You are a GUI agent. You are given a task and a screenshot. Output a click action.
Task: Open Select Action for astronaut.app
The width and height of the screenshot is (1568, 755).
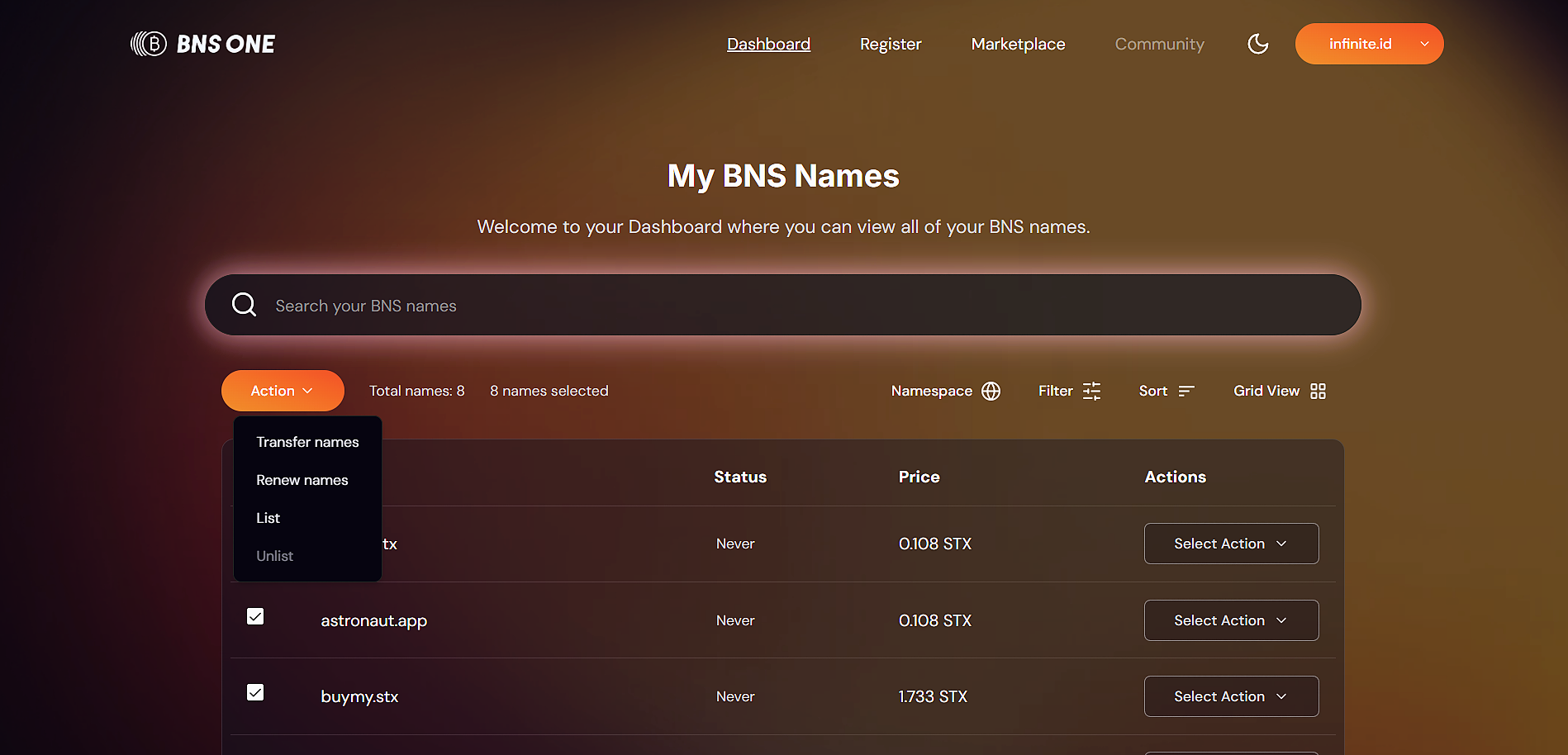click(1230, 620)
